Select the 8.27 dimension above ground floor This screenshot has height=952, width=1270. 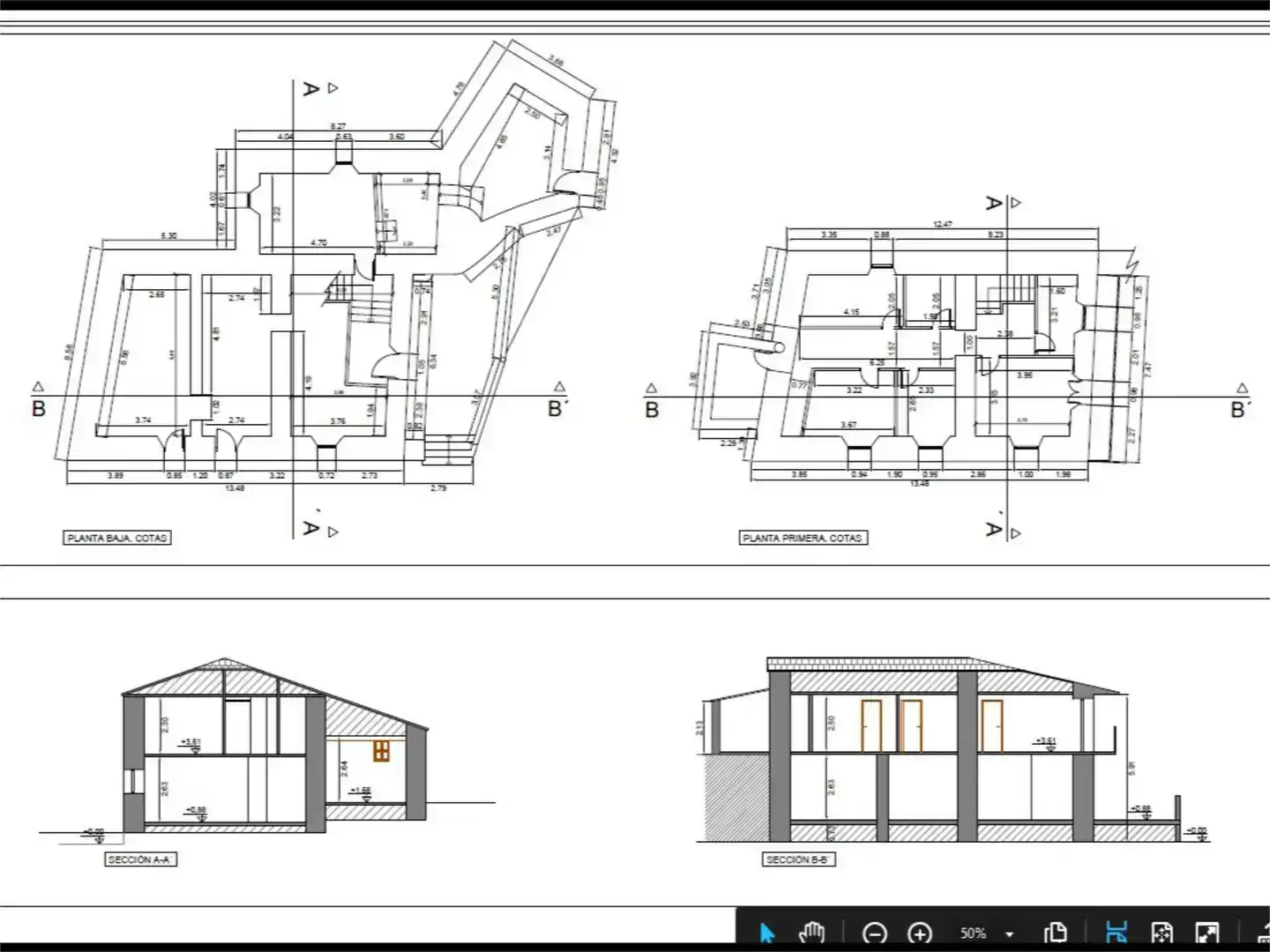(339, 127)
